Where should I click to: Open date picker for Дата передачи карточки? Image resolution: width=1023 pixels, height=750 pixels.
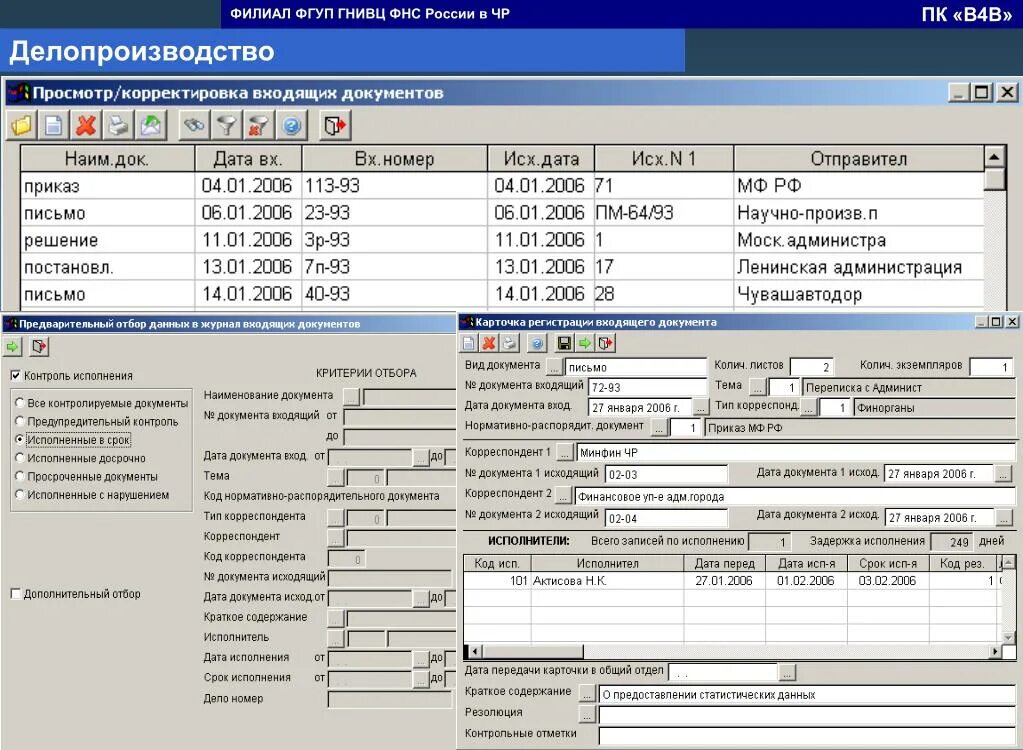[x=787, y=672]
